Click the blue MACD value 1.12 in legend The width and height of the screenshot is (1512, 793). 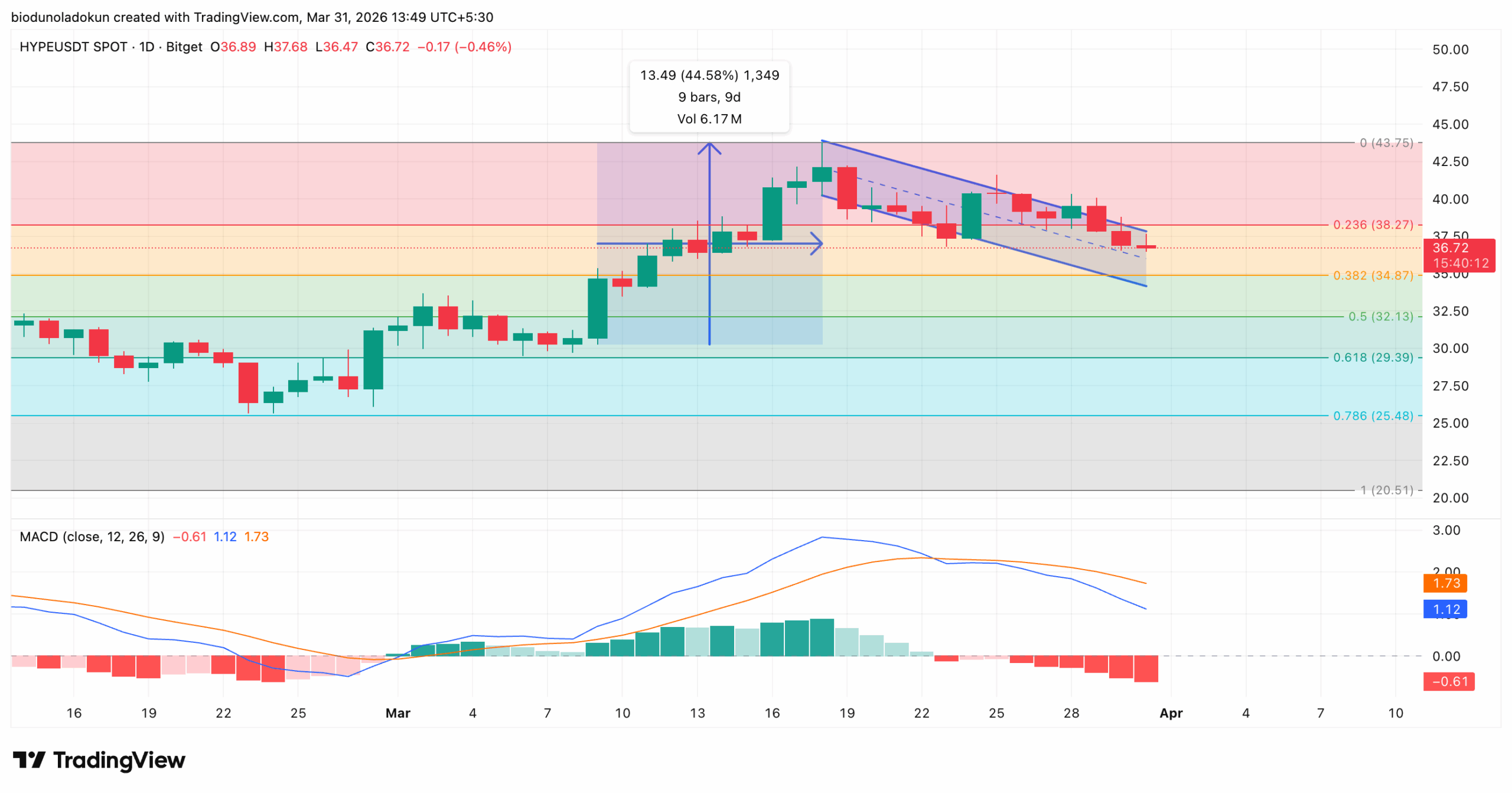pyautogui.click(x=224, y=537)
